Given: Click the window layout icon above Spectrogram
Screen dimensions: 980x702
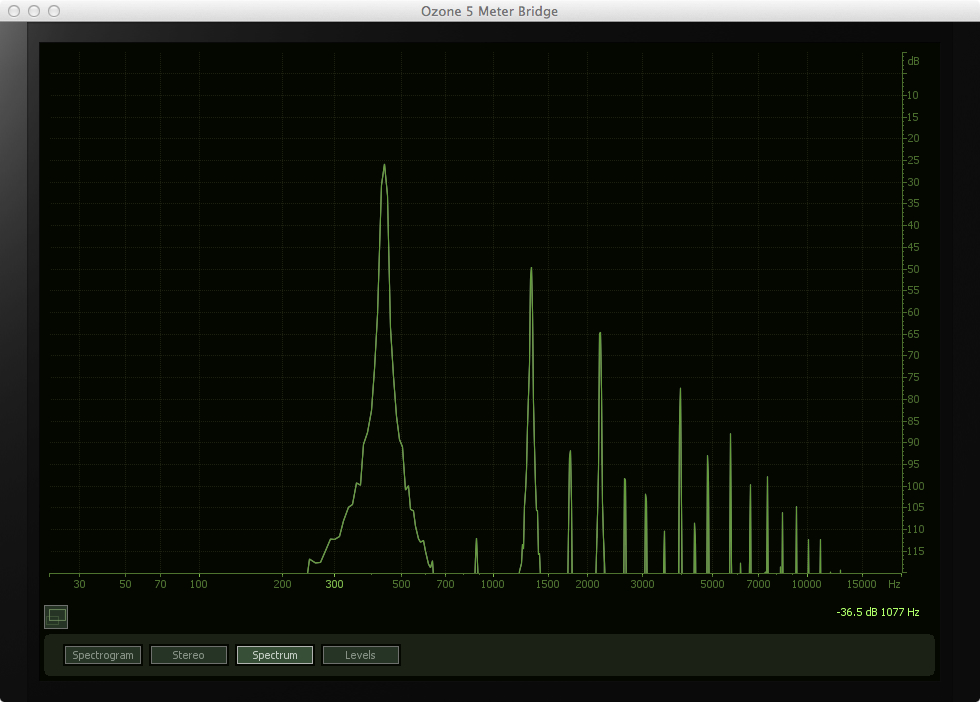Looking at the screenshot, I should click(56, 617).
